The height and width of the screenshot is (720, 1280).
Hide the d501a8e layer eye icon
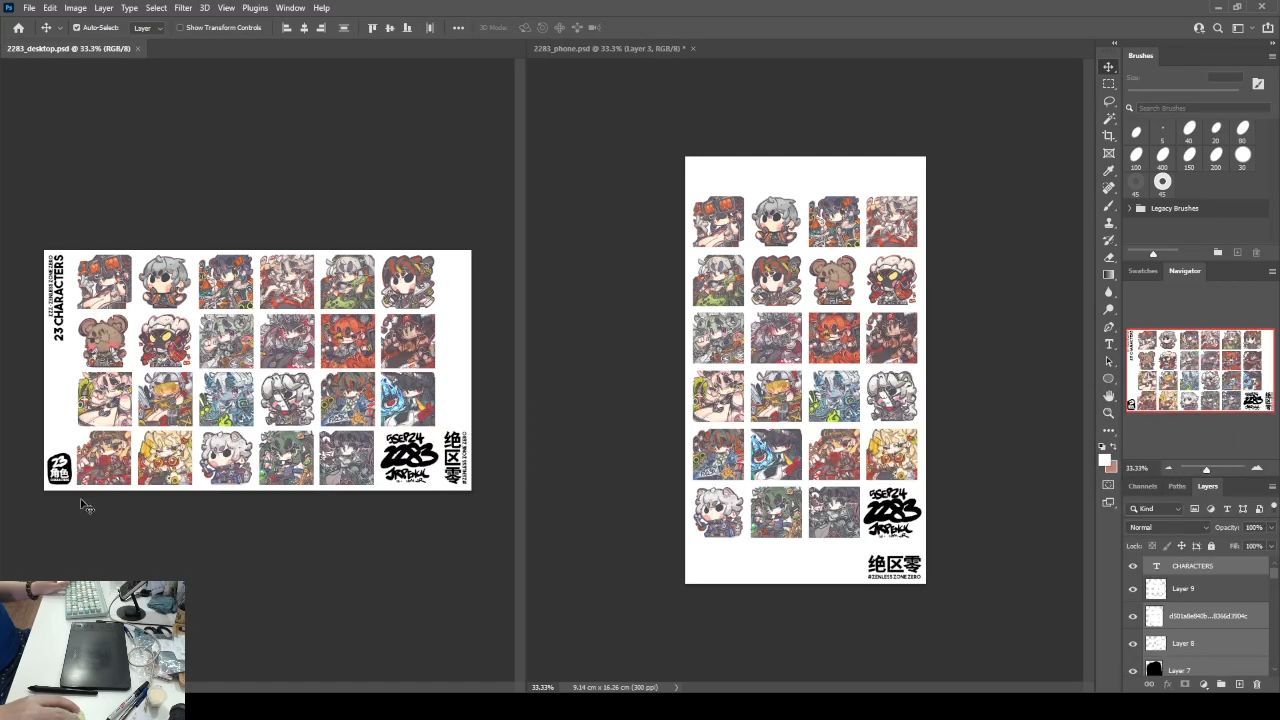(1133, 616)
